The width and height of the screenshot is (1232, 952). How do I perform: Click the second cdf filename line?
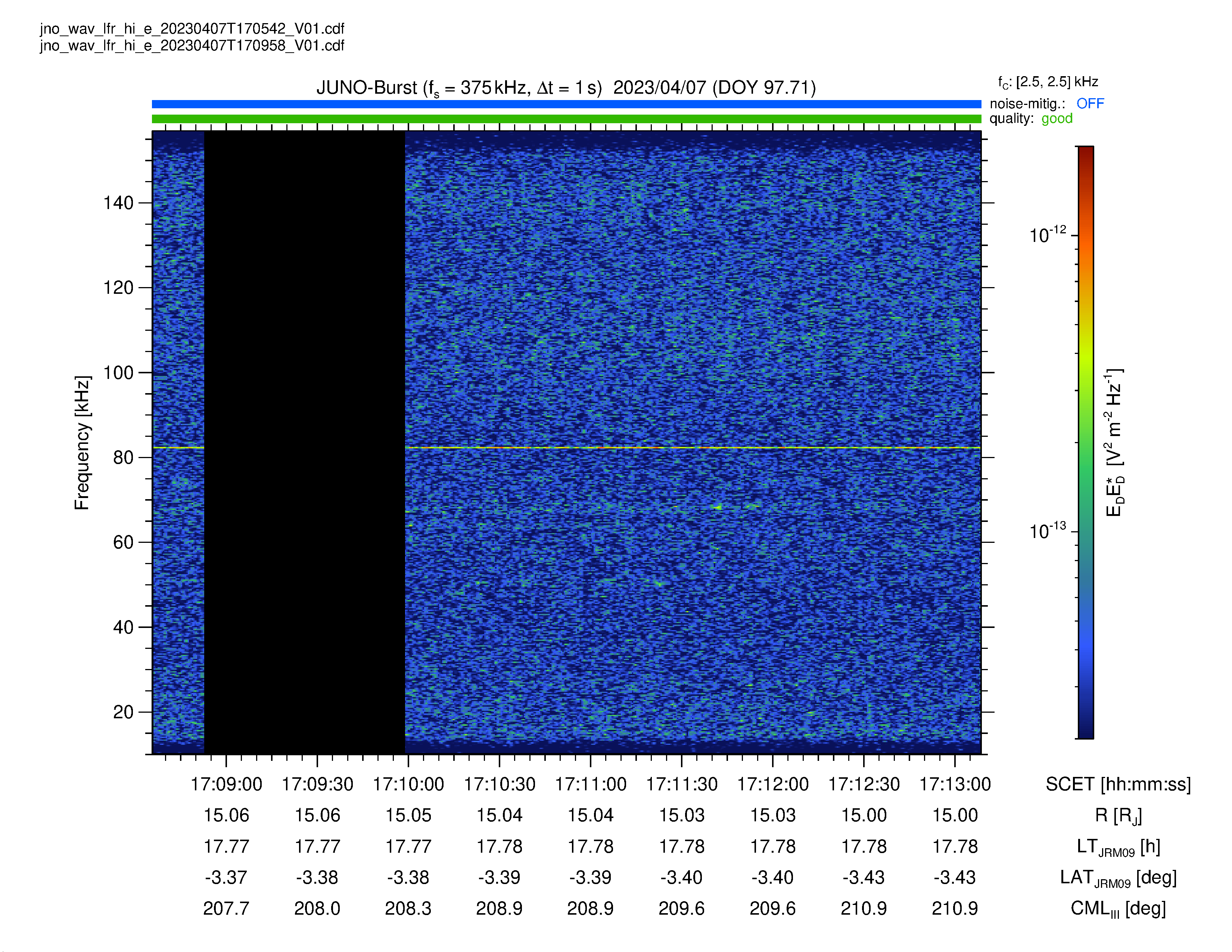click(x=192, y=46)
